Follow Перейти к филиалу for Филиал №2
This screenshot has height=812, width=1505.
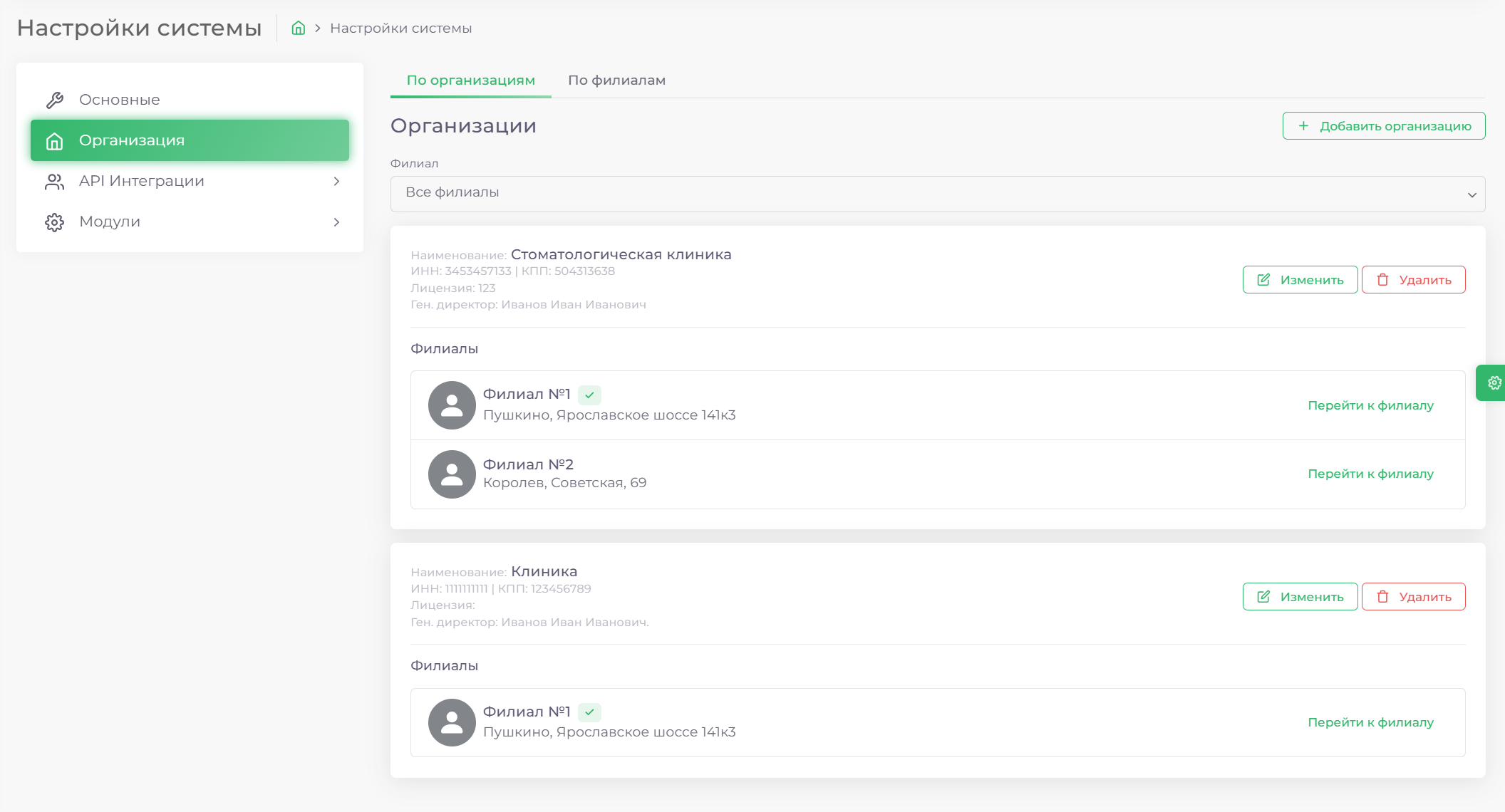click(x=1371, y=474)
